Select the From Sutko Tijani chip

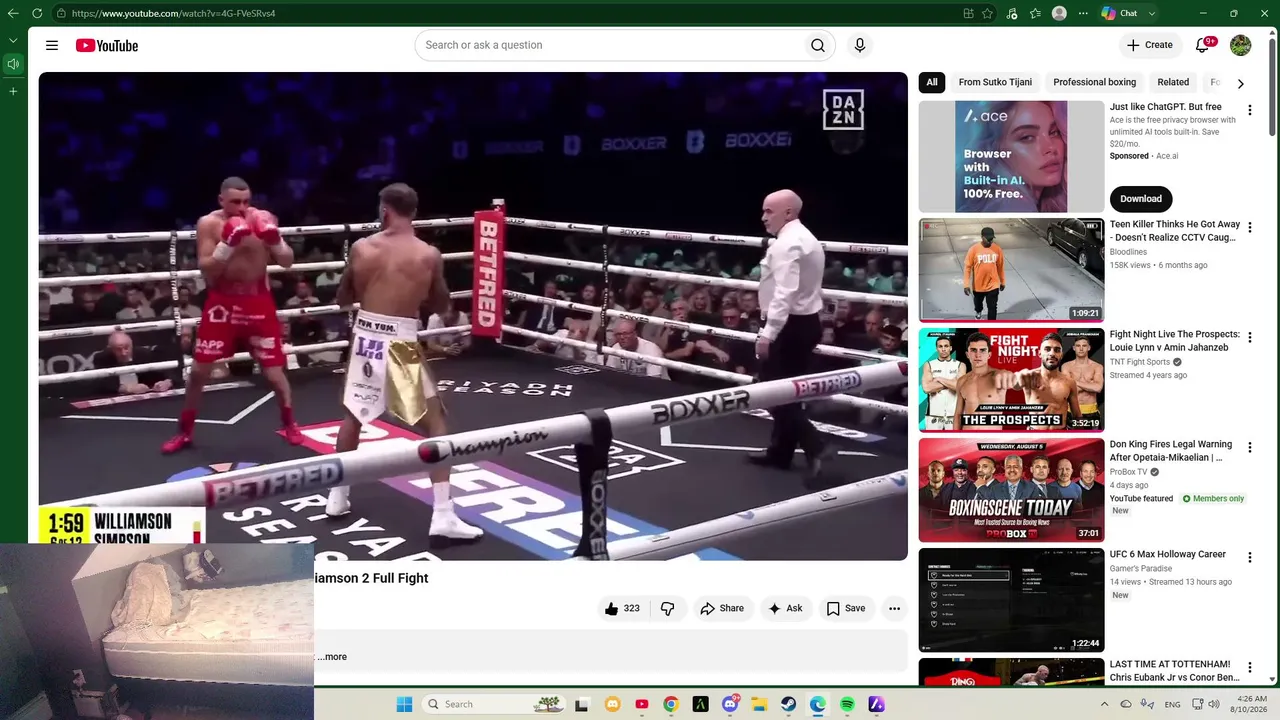pyautogui.click(x=995, y=82)
